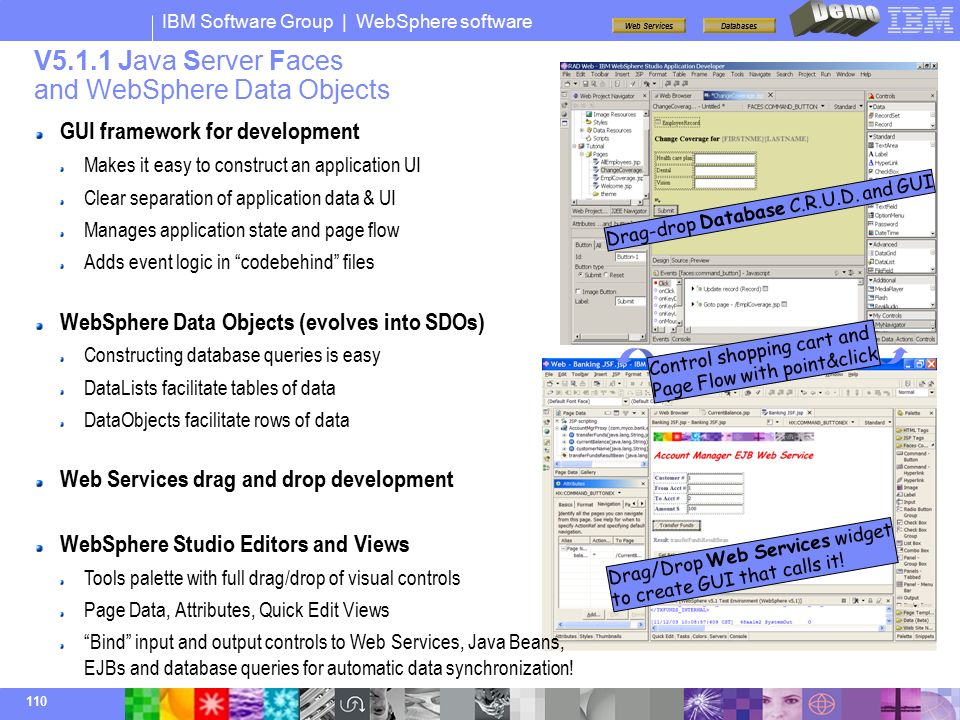Screen dimensions: 960x720
Task: Switch to the Navigation tab in Attributes view
Action: (x=609, y=504)
